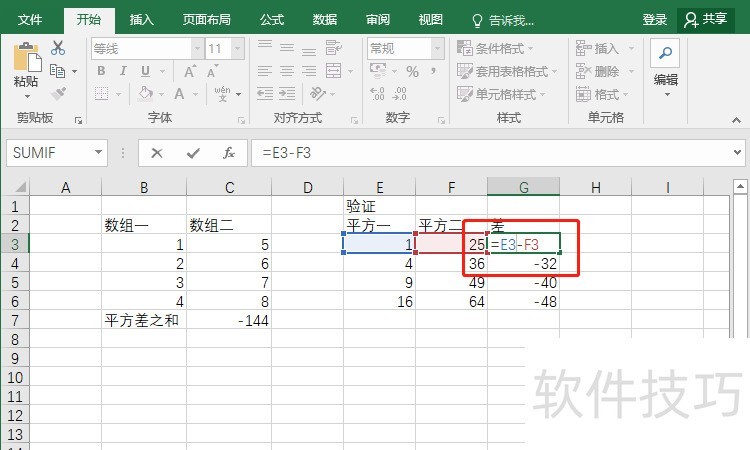Switch to the 视图 tab
750x450 pixels.
tap(430, 20)
